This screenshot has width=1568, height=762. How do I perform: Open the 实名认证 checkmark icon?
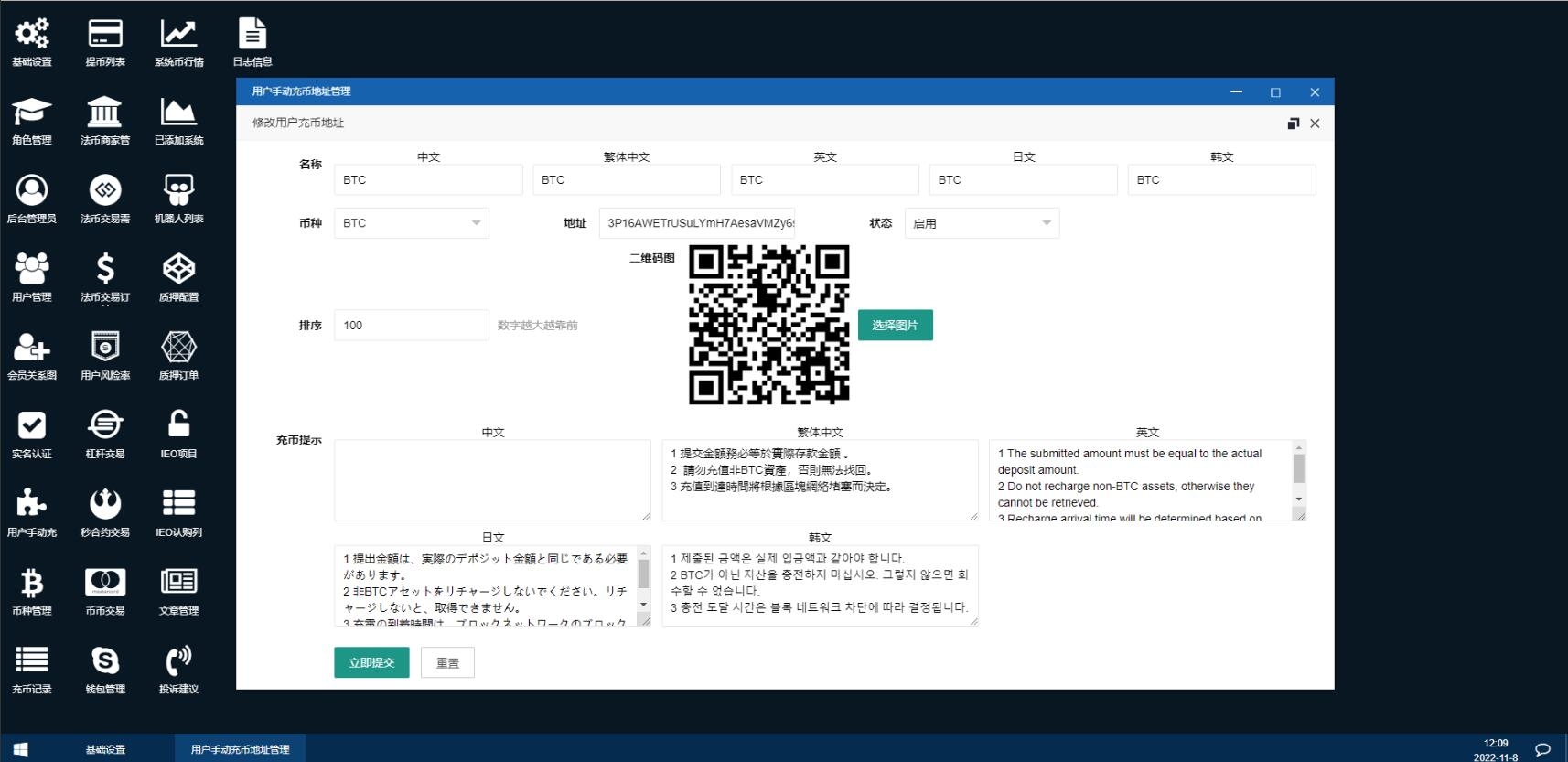[x=32, y=426]
